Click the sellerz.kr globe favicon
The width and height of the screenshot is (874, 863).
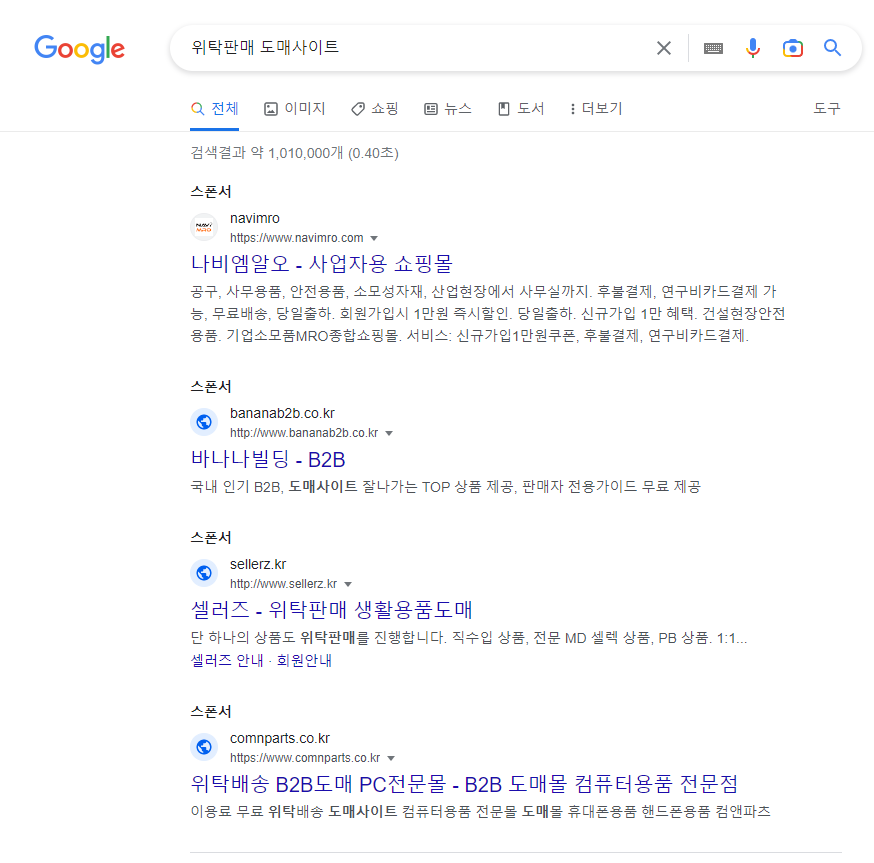pyautogui.click(x=204, y=573)
